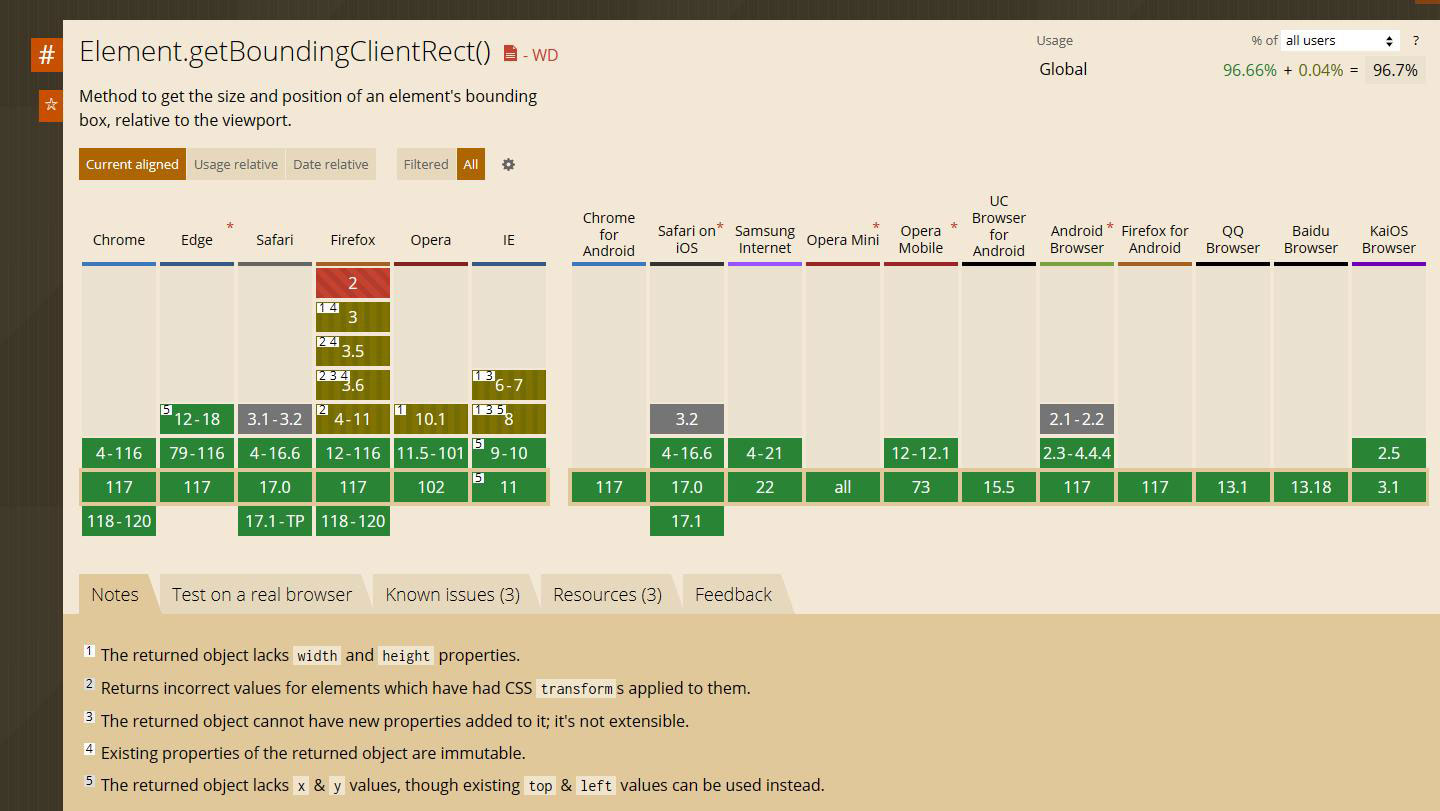Select the Firefox 3.6 cell
The height and width of the screenshot is (811, 1440).
[x=353, y=385]
